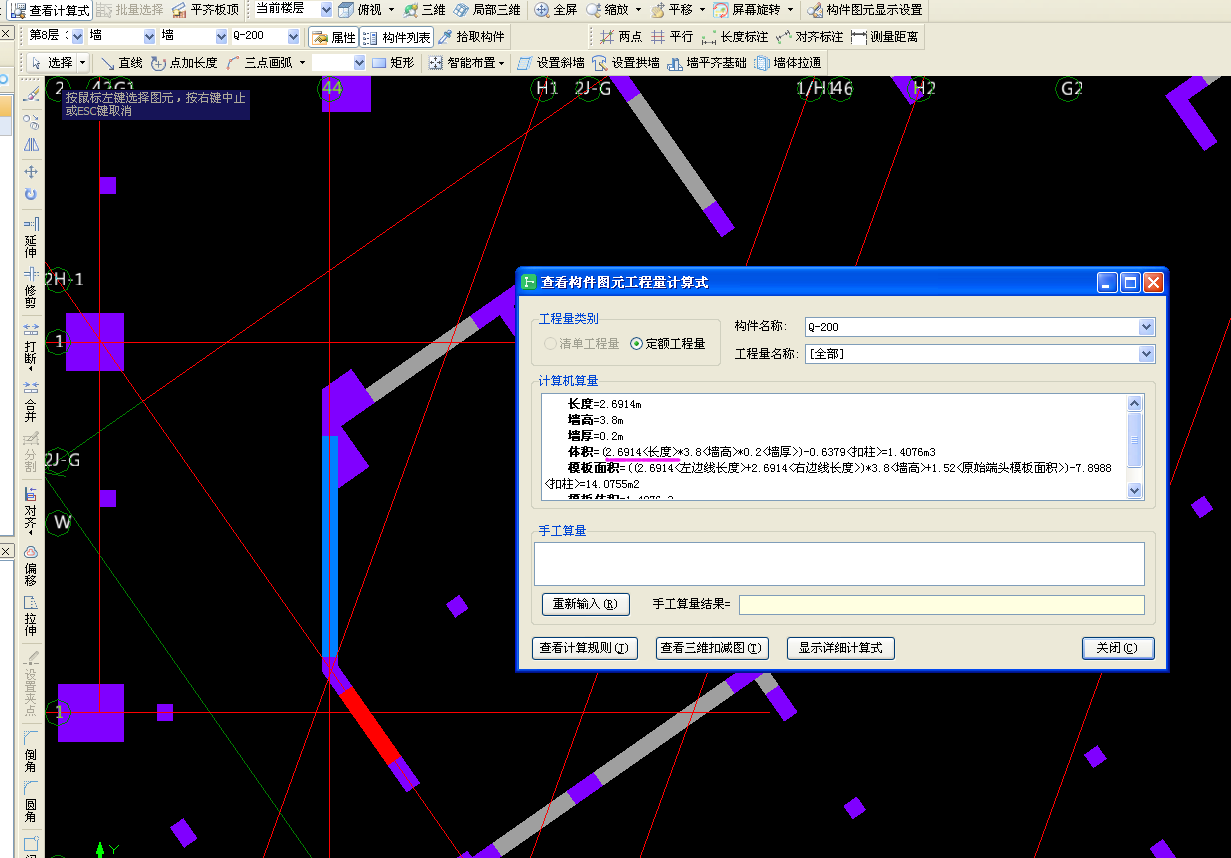
Task: Click the 修剪 trim tool in sidebar
Action: click(31, 288)
